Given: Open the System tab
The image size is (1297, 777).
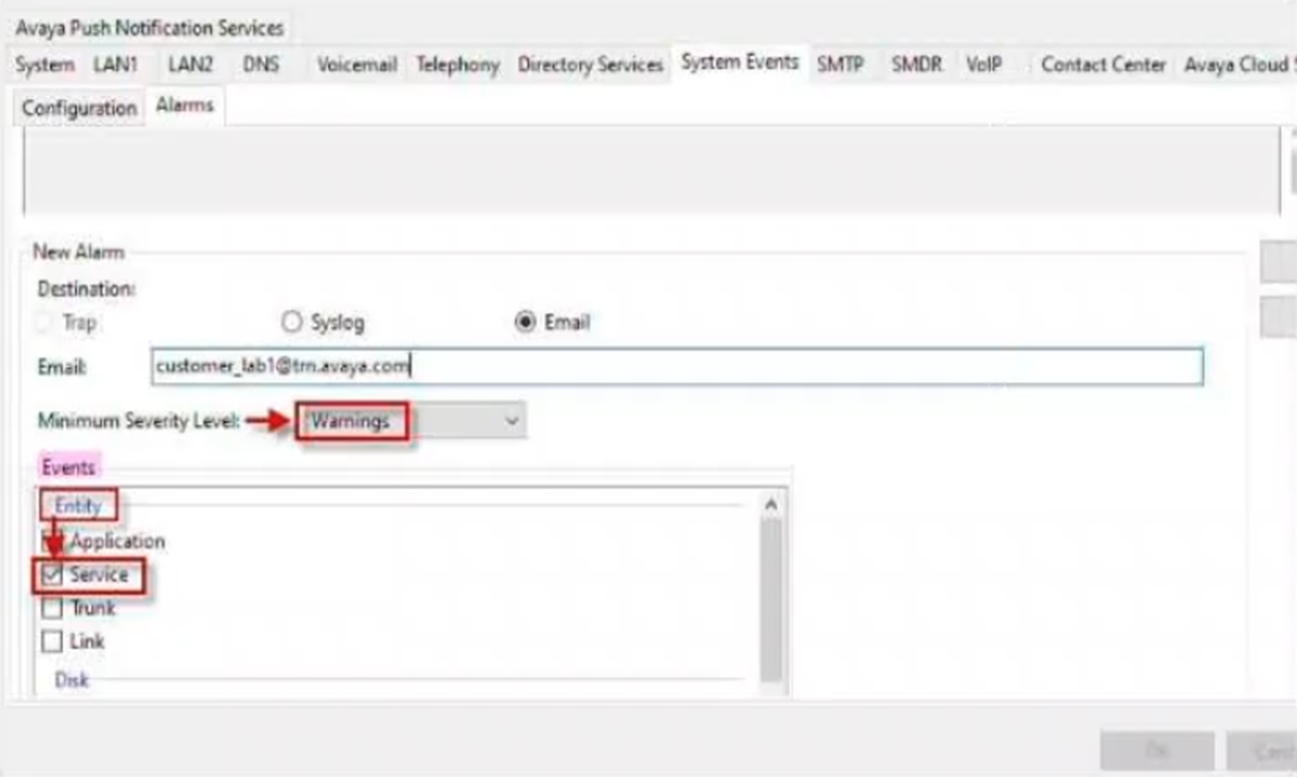Looking at the screenshot, I should point(44,65).
